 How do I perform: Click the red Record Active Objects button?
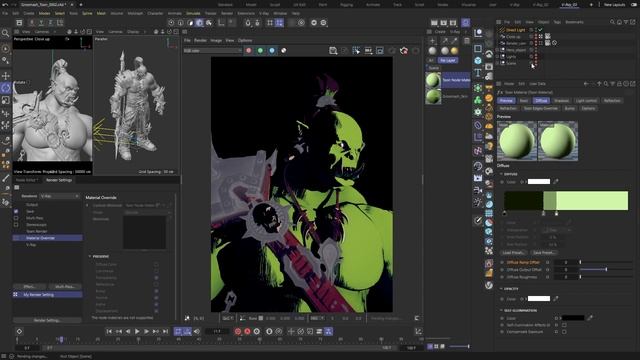[238, 331]
